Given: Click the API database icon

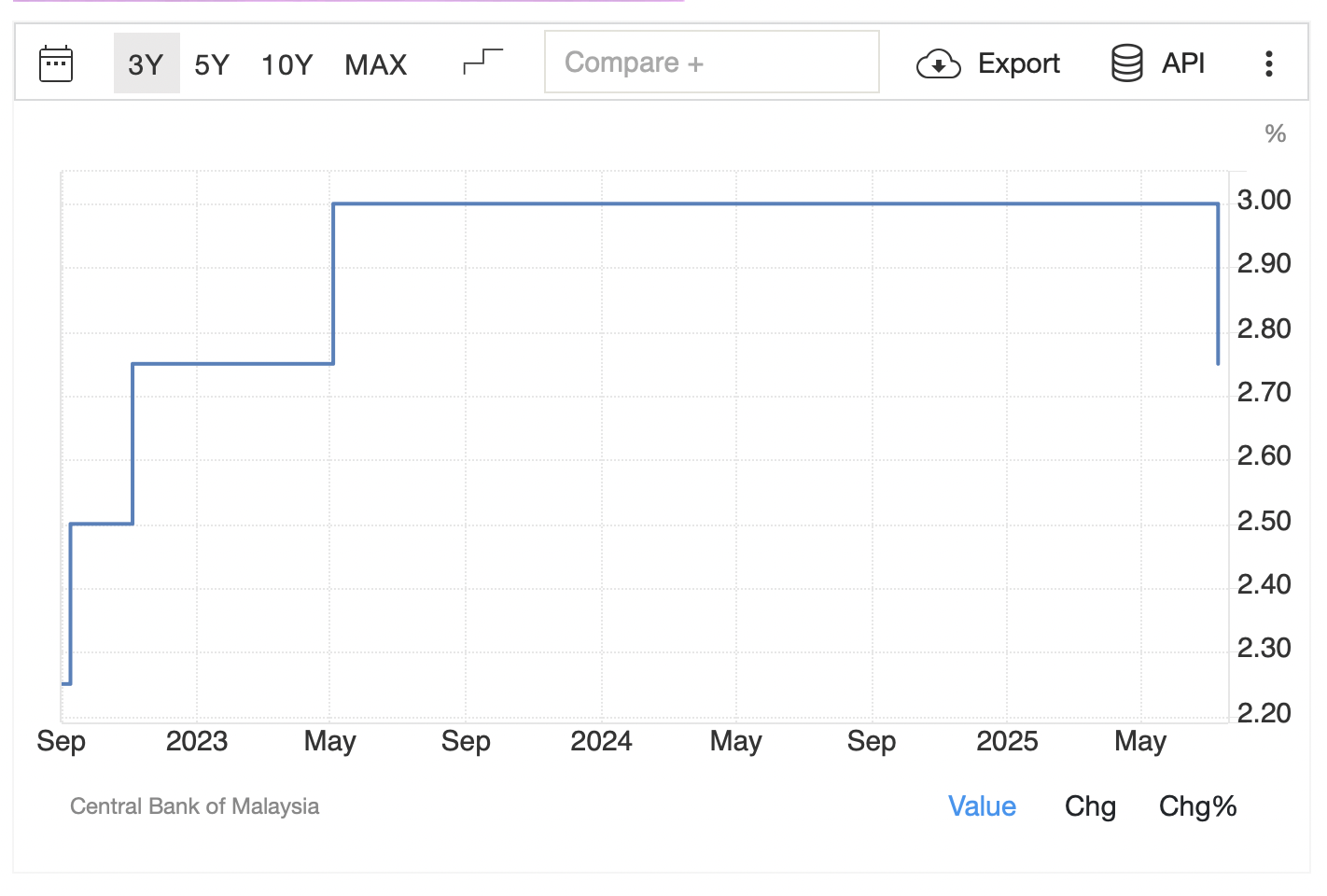Looking at the screenshot, I should click(1126, 63).
